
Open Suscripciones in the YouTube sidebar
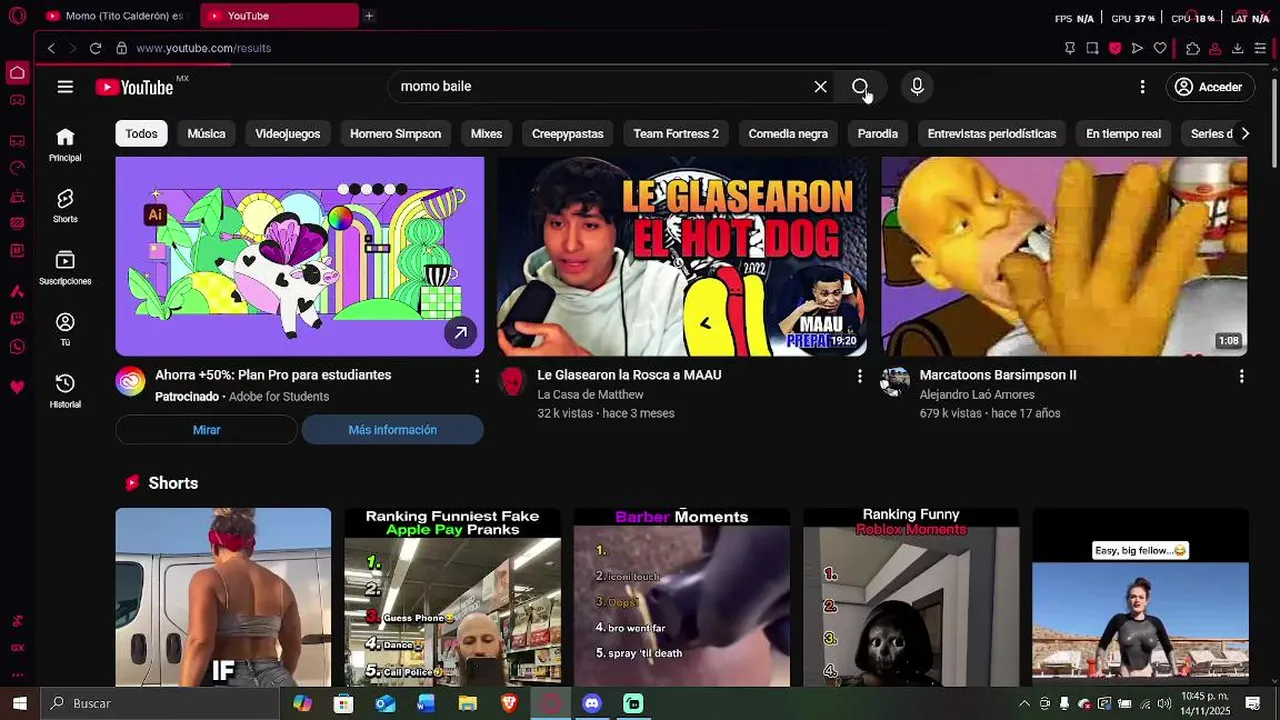click(x=65, y=268)
